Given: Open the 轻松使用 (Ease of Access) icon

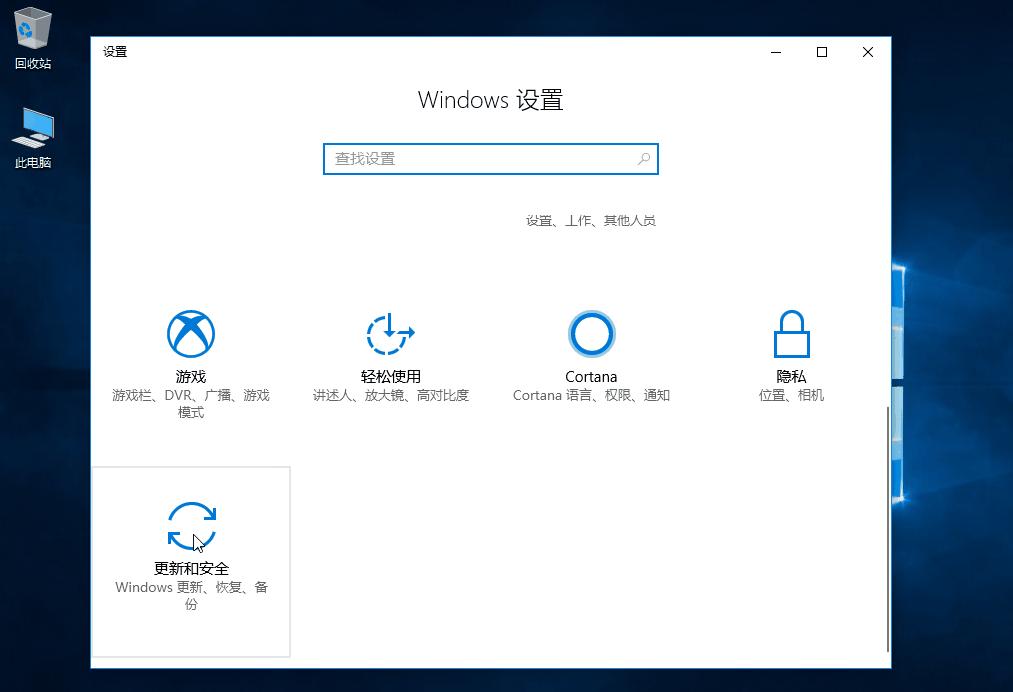Looking at the screenshot, I should (x=390, y=333).
